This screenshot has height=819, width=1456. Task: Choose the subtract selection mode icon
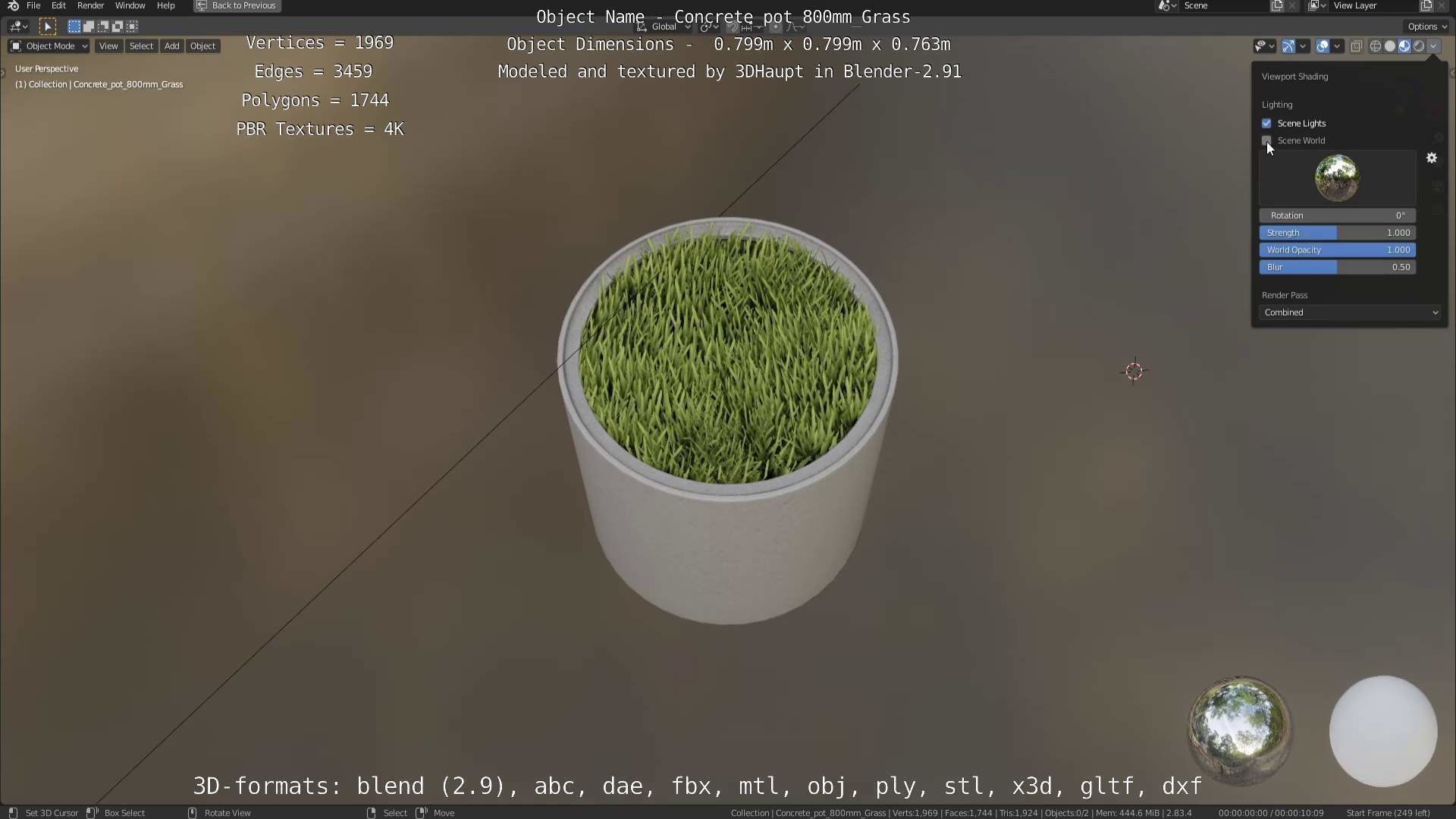pos(102,27)
